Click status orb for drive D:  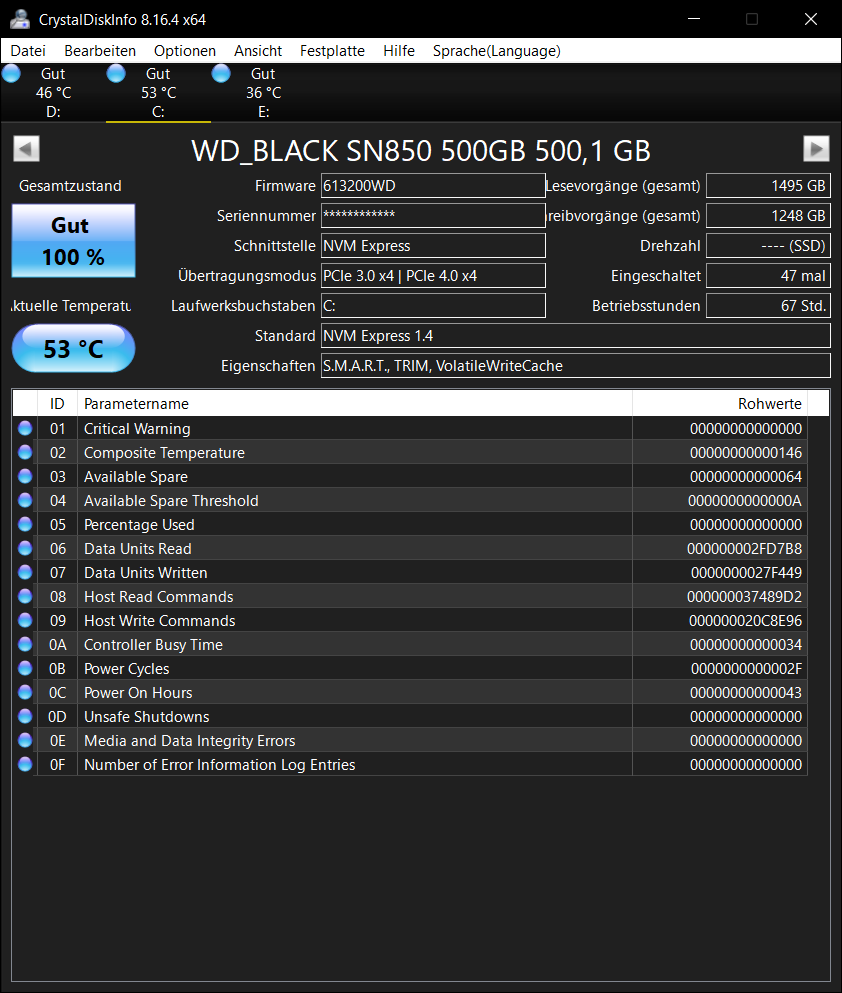coord(11,73)
